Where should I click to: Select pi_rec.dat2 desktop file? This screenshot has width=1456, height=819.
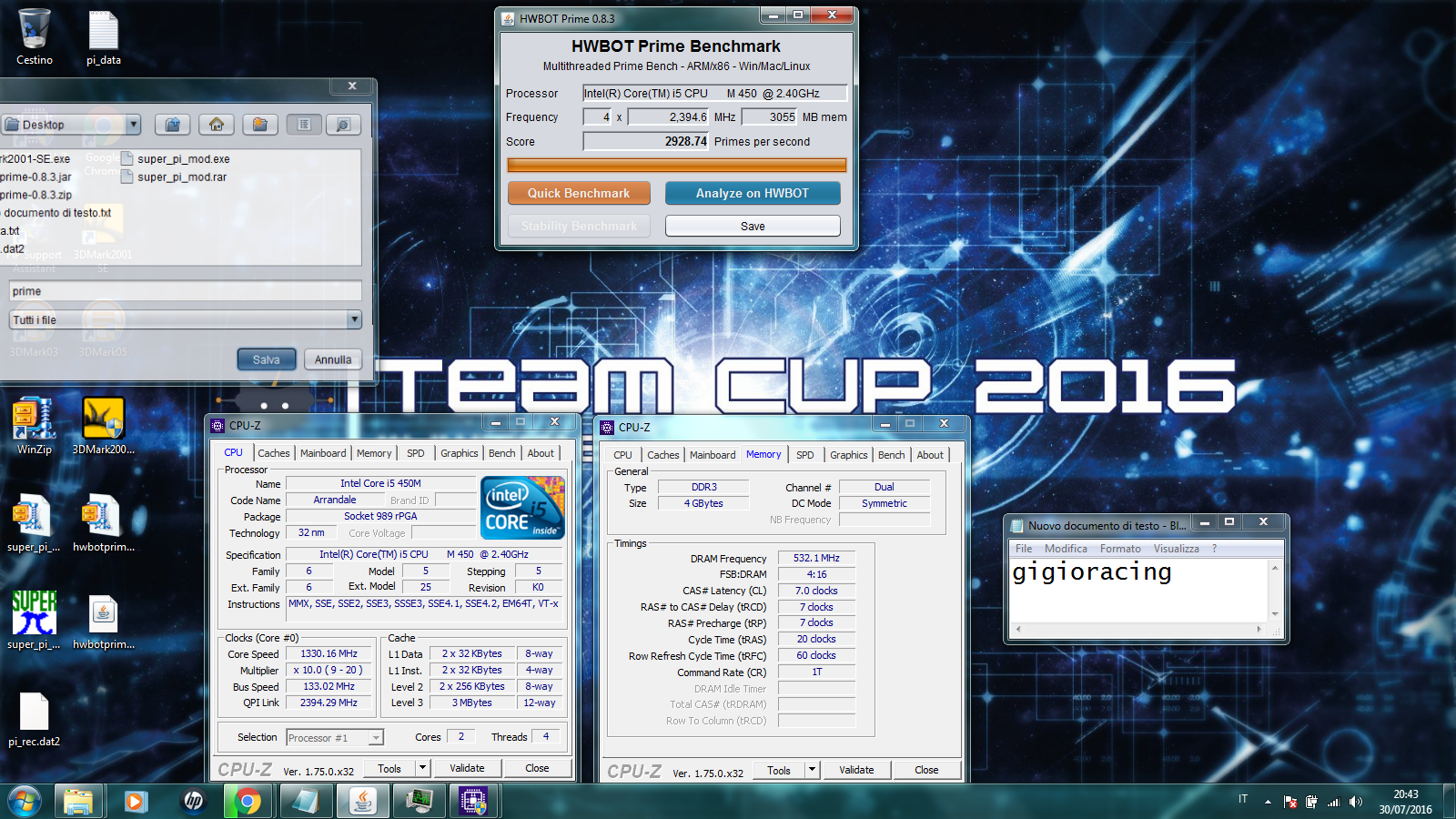(x=35, y=719)
